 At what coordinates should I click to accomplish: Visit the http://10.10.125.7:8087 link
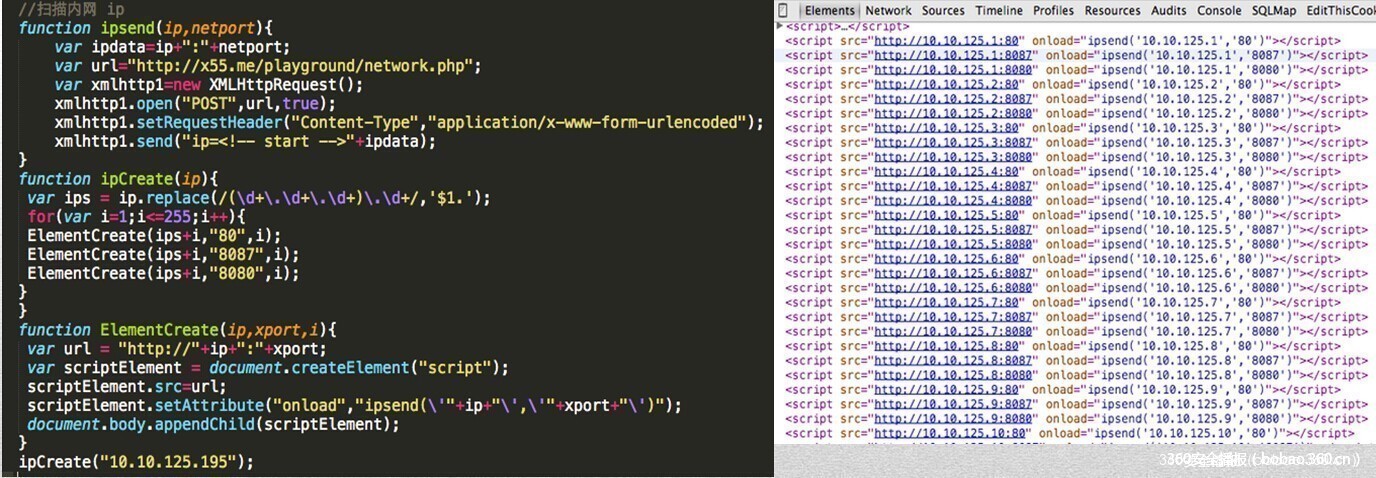coord(953,317)
